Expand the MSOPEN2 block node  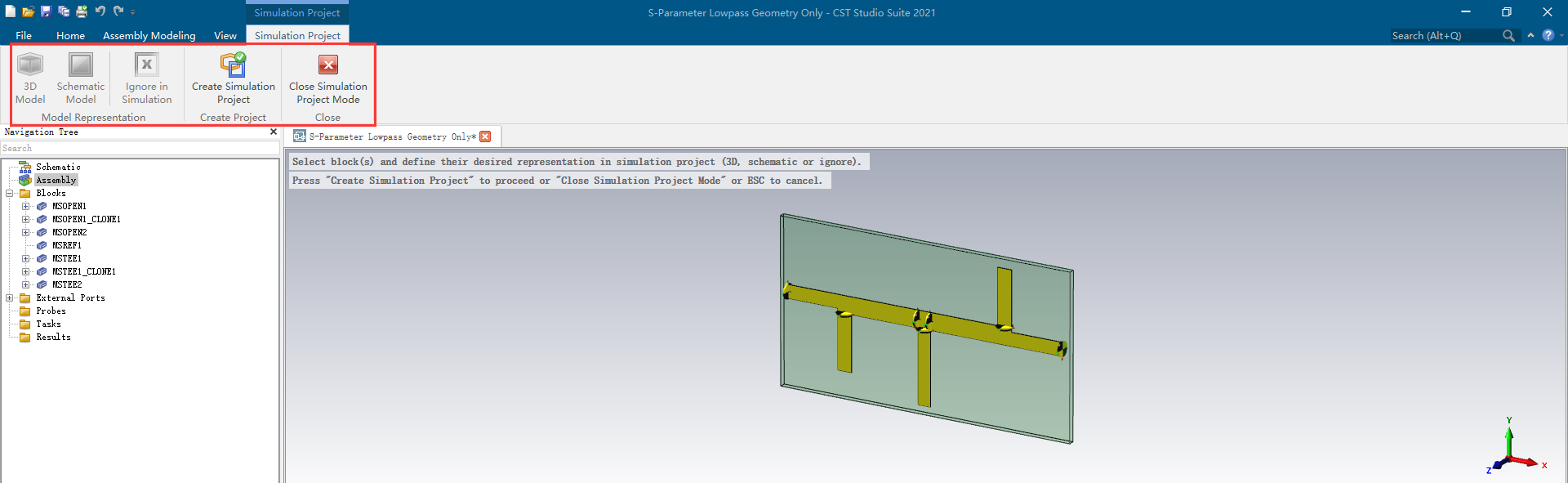(26, 233)
